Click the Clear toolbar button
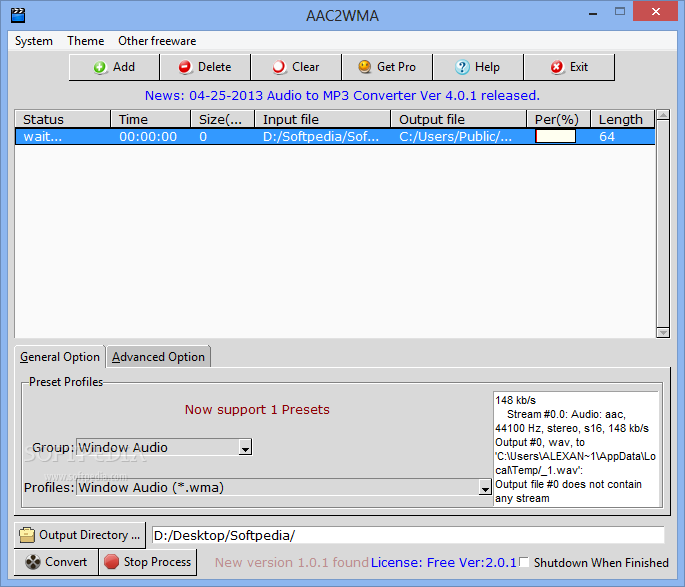685x587 pixels. 296,67
